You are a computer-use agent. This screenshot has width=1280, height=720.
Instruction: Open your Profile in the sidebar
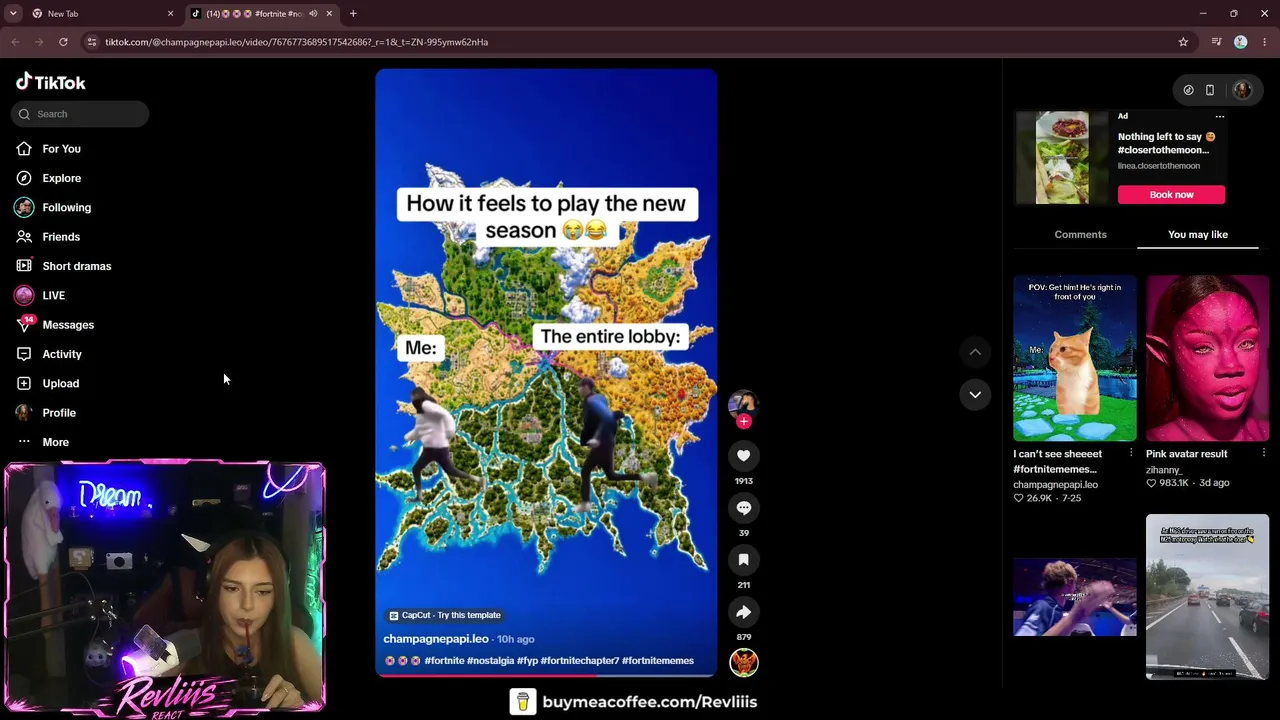pyautogui.click(x=59, y=413)
